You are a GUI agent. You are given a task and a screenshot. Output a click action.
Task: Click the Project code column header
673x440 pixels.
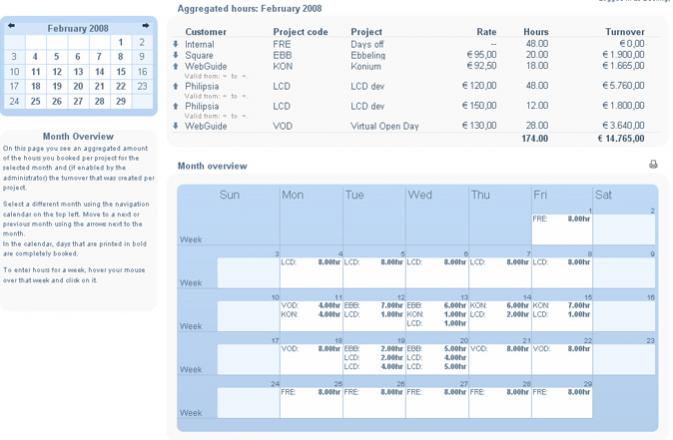point(300,32)
